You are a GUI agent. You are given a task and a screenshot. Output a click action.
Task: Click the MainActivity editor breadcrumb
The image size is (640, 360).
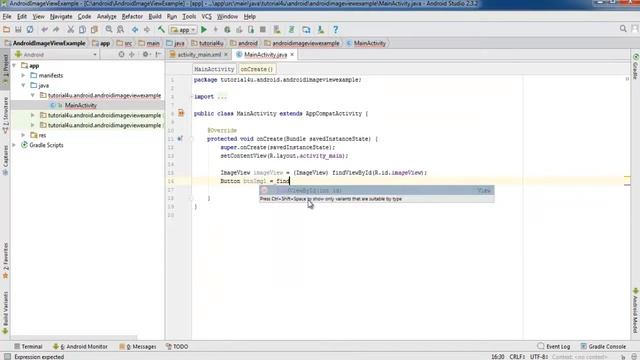214,69
